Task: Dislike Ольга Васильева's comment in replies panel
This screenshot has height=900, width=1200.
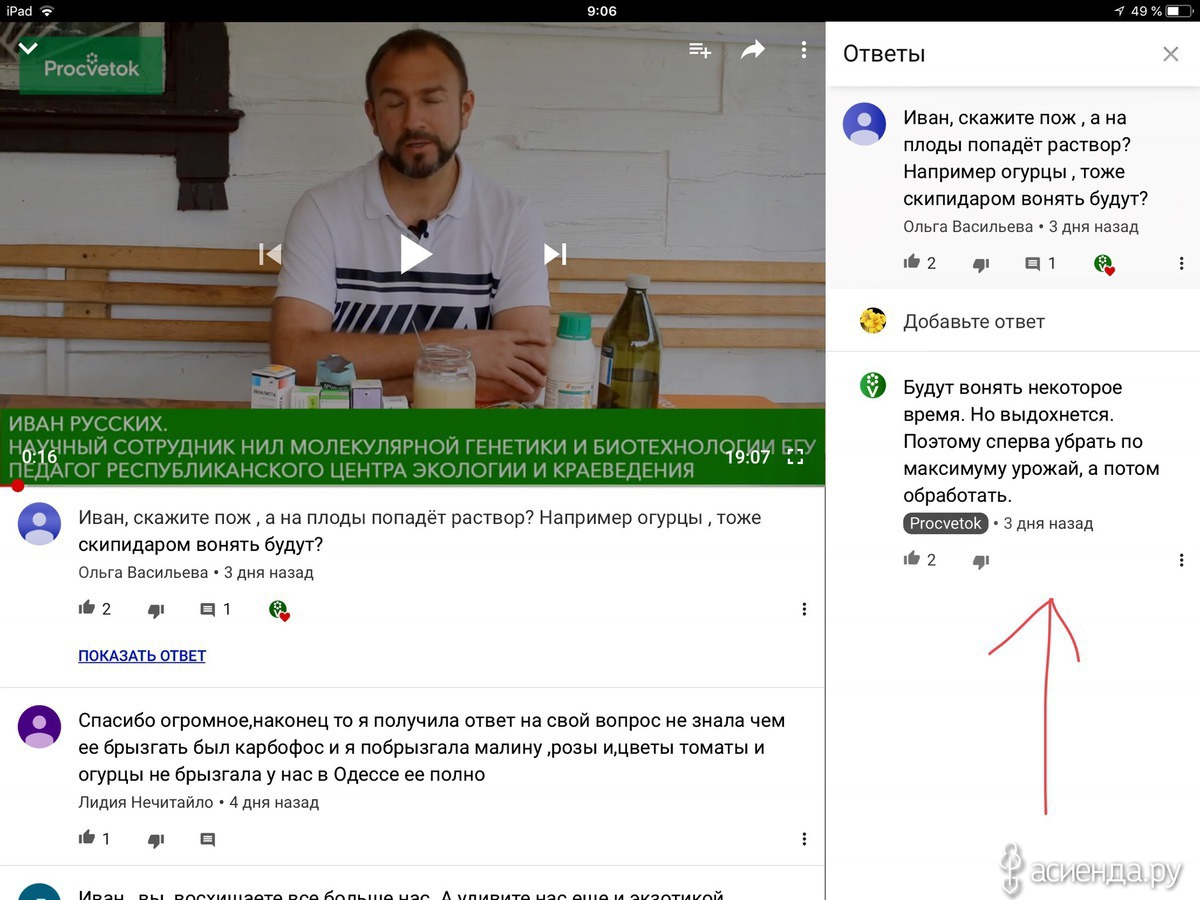Action: pos(981,264)
